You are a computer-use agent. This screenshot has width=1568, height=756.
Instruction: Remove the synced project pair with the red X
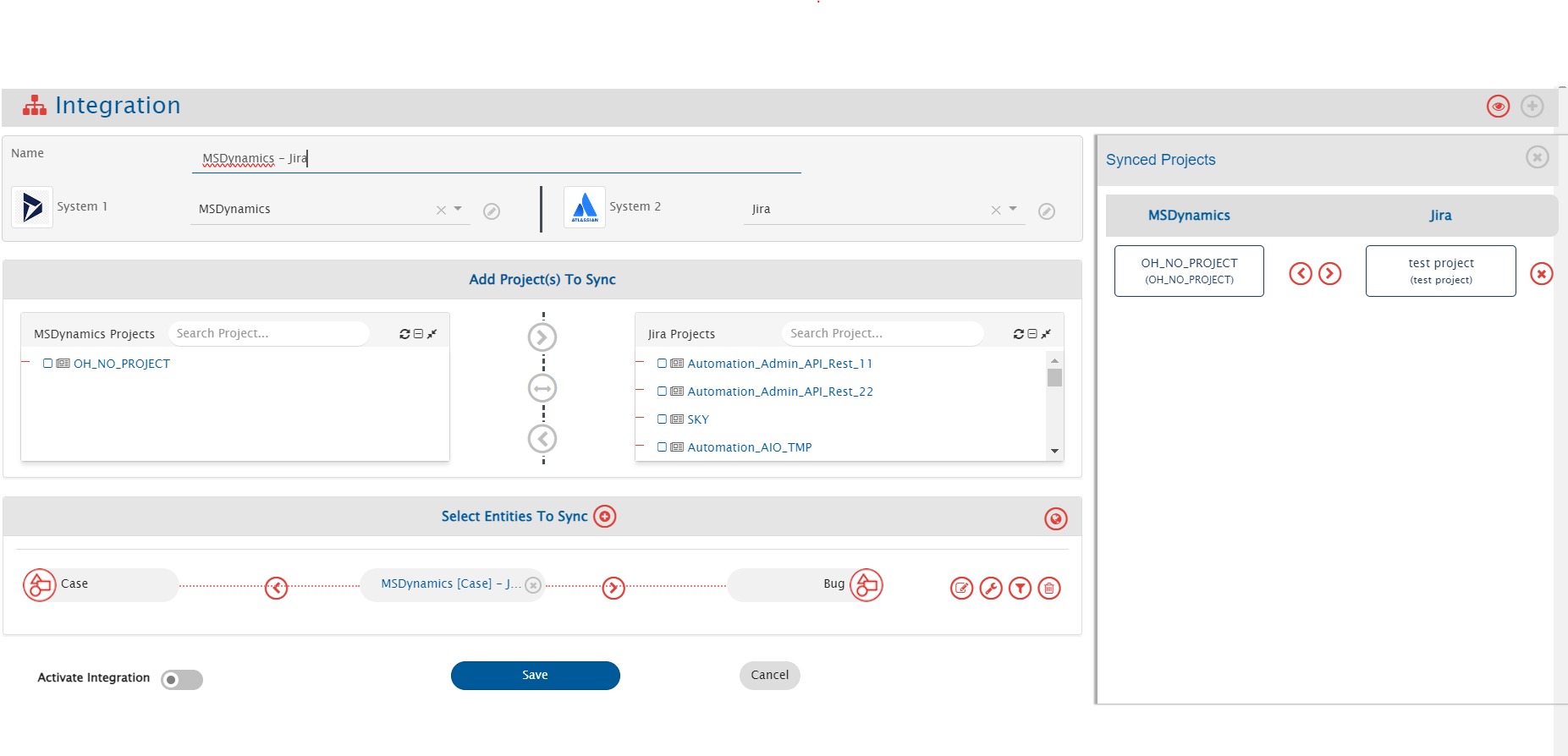pyautogui.click(x=1541, y=274)
